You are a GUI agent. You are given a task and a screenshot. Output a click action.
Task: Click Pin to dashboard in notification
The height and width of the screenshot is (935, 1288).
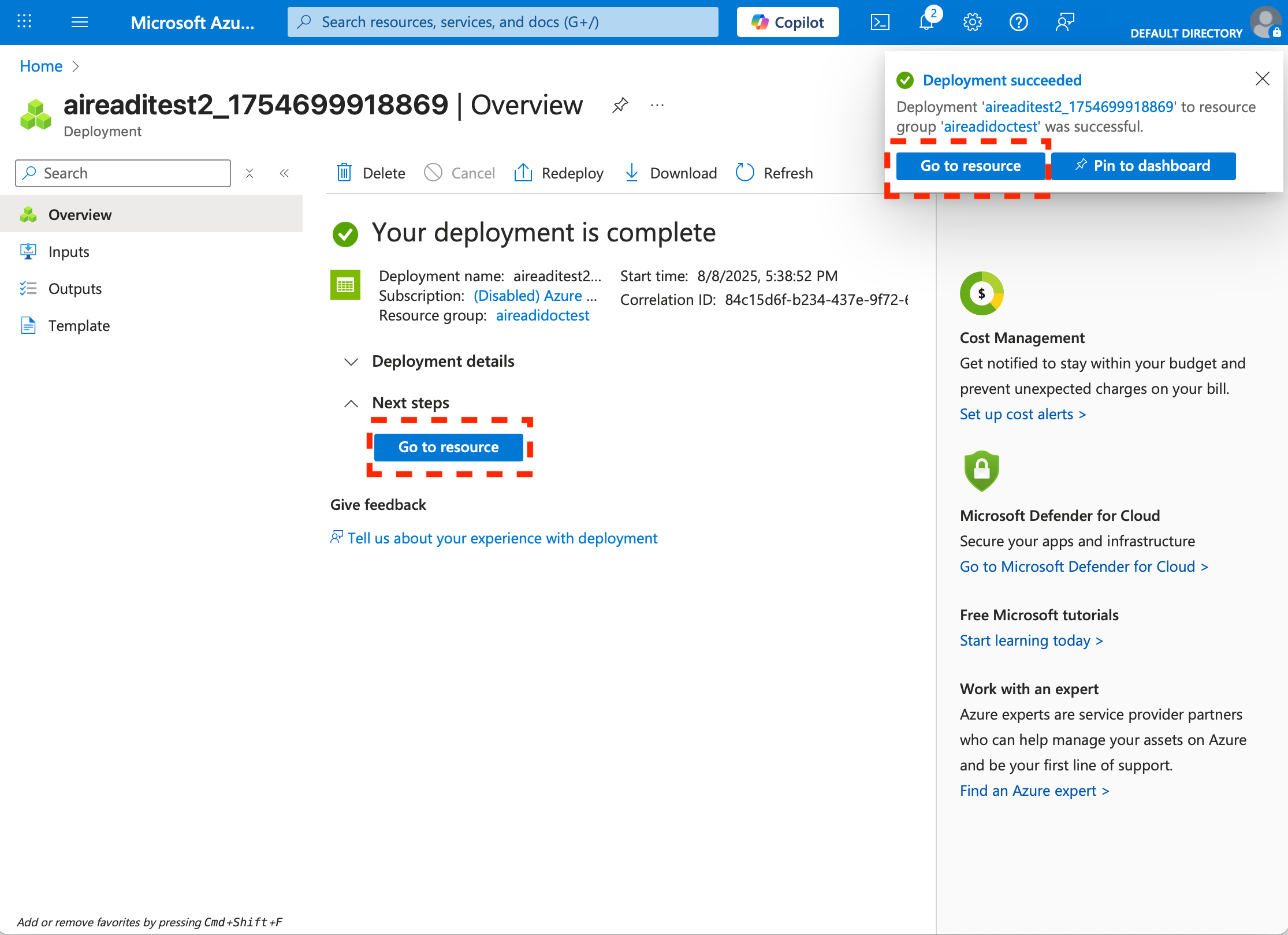point(1143,166)
